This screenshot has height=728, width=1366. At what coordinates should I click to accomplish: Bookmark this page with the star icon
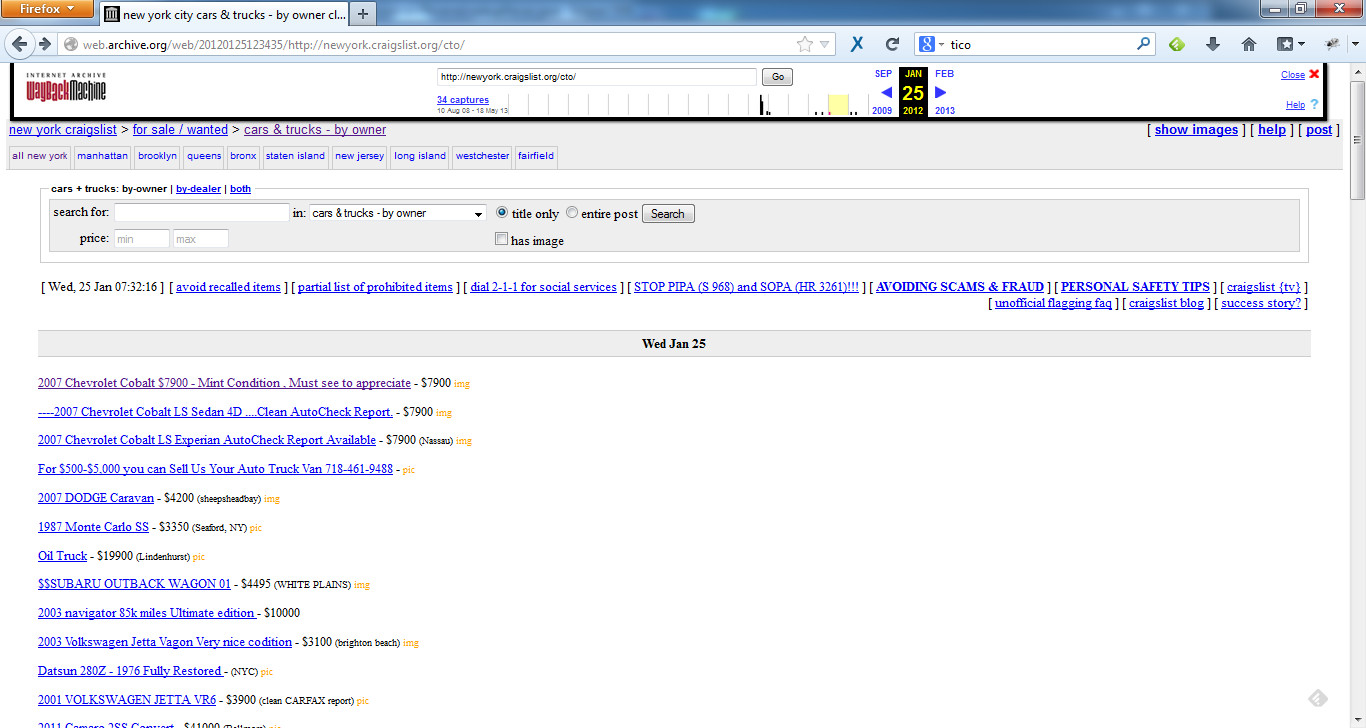(x=805, y=45)
